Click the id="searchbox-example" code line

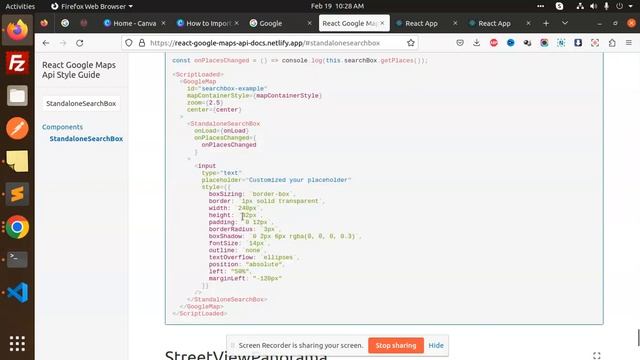tap(227, 89)
